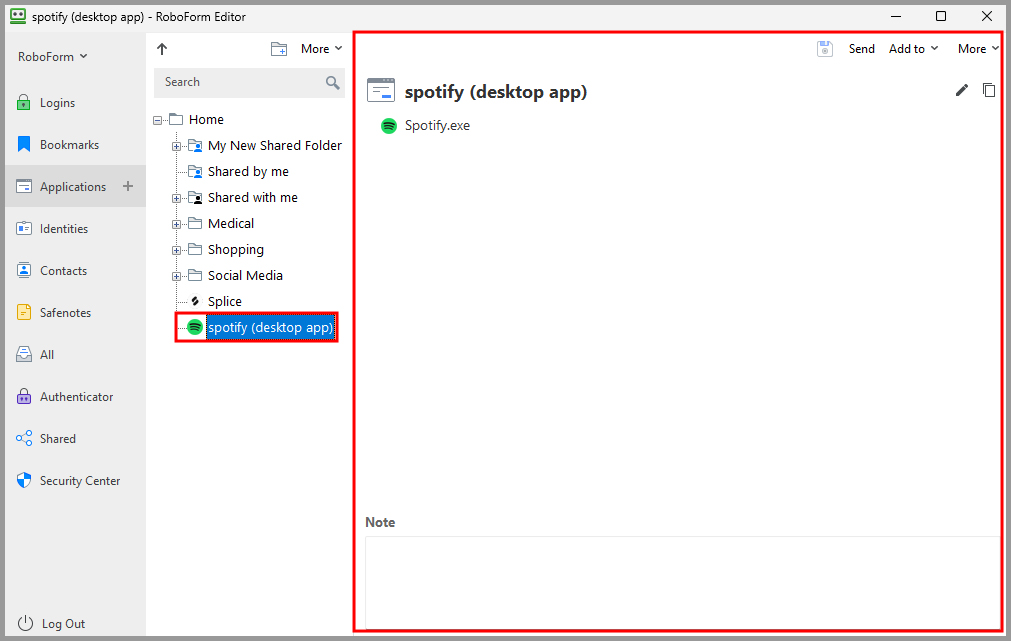This screenshot has height=641, width=1011.
Task: Select the Home folder
Action: [x=206, y=119]
